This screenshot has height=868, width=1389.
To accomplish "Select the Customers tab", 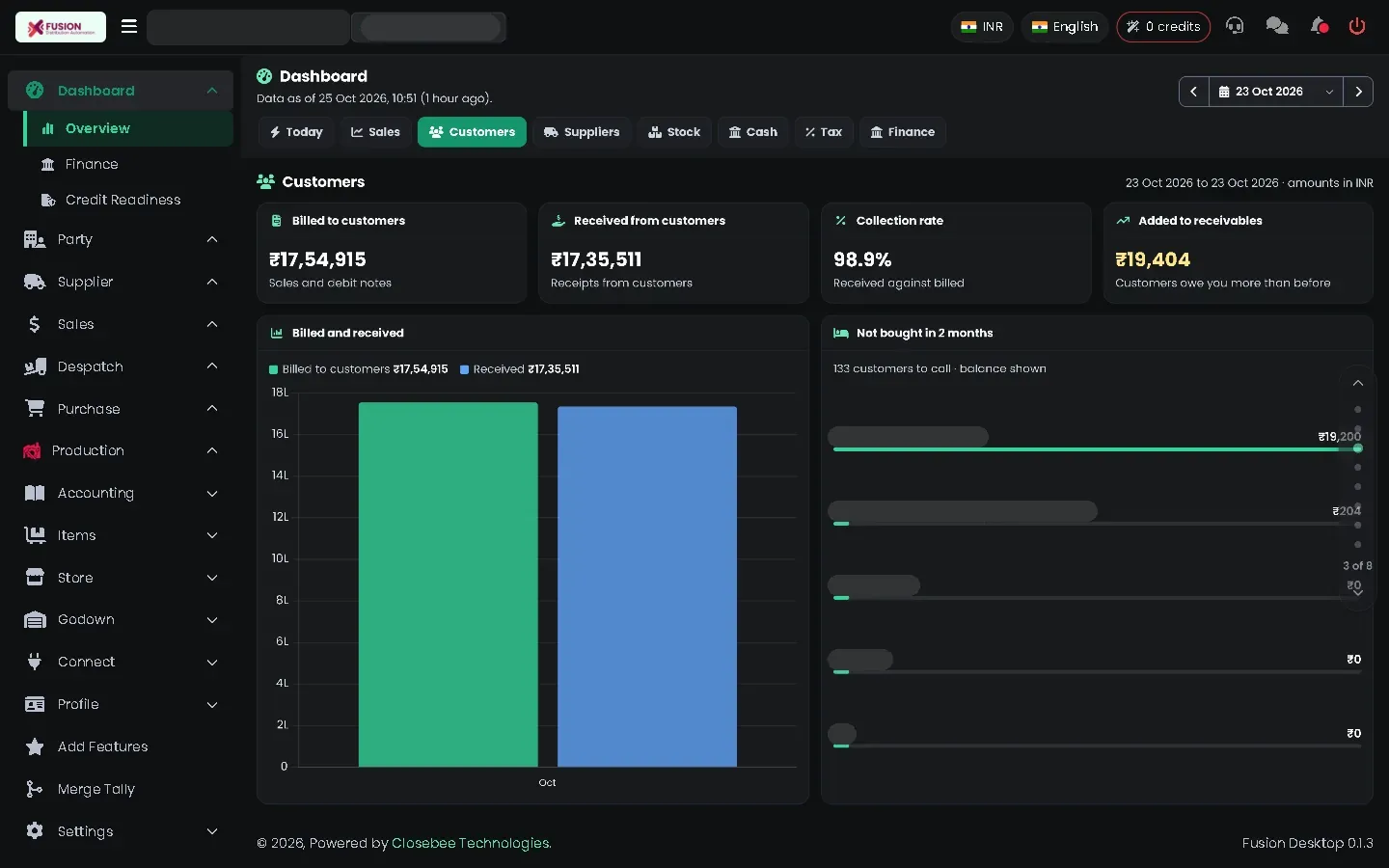I will click(472, 132).
